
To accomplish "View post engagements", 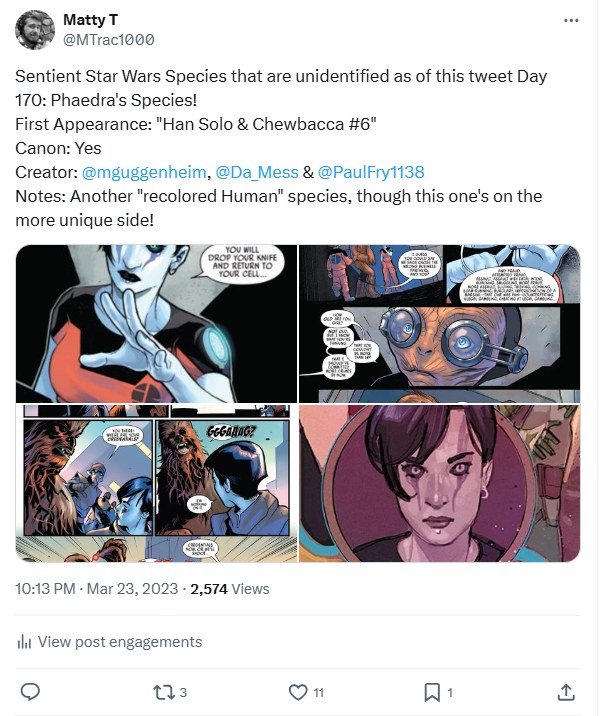I will tap(120, 642).
